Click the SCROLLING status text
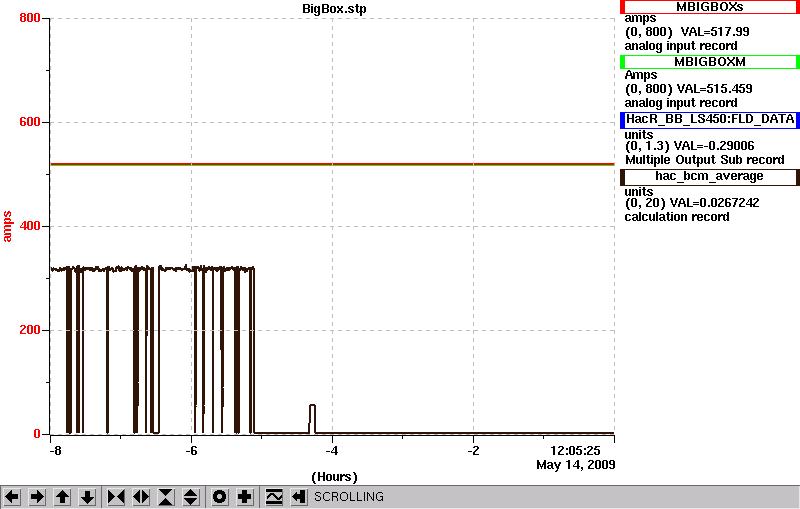This screenshot has width=800, height=509. tap(348, 497)
